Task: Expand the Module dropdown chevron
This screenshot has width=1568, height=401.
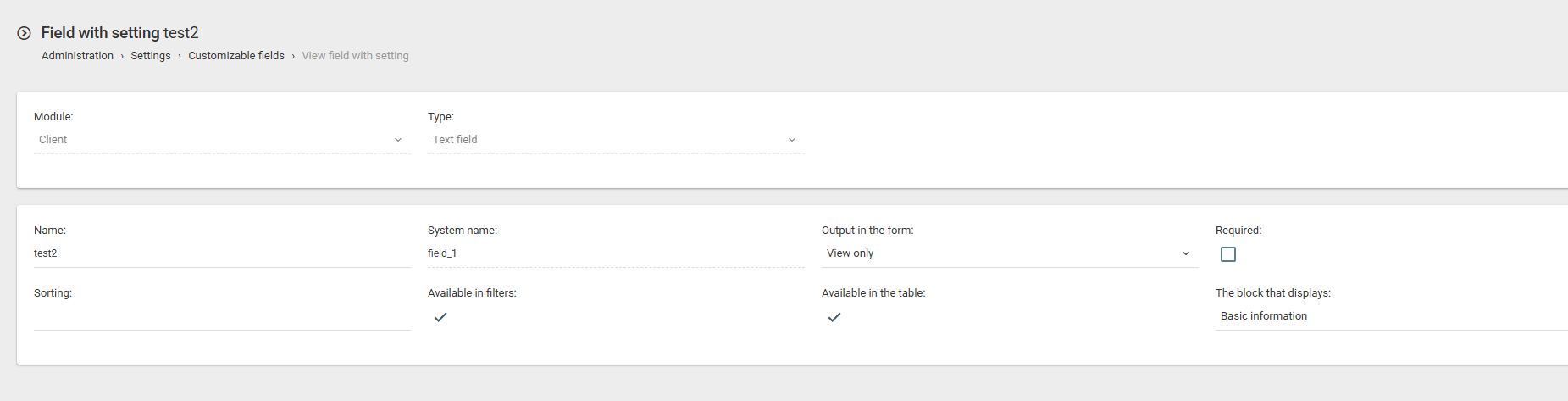Action: point(398,140)
